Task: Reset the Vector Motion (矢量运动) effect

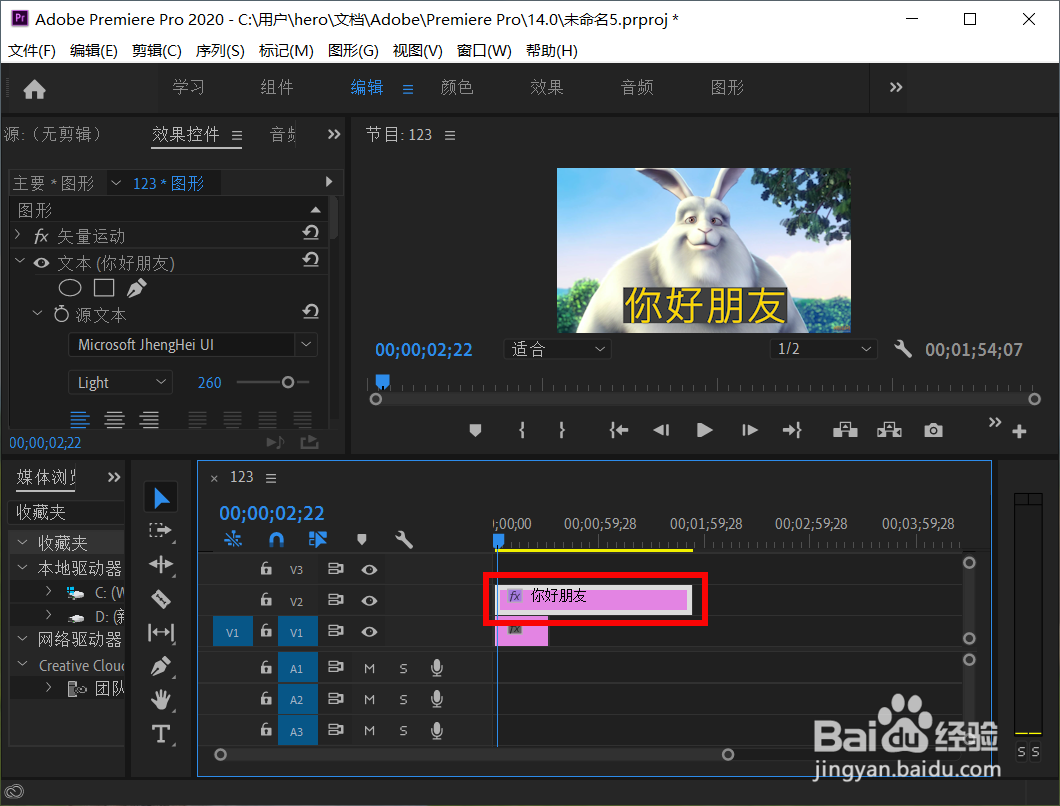Action: [310, 233]
